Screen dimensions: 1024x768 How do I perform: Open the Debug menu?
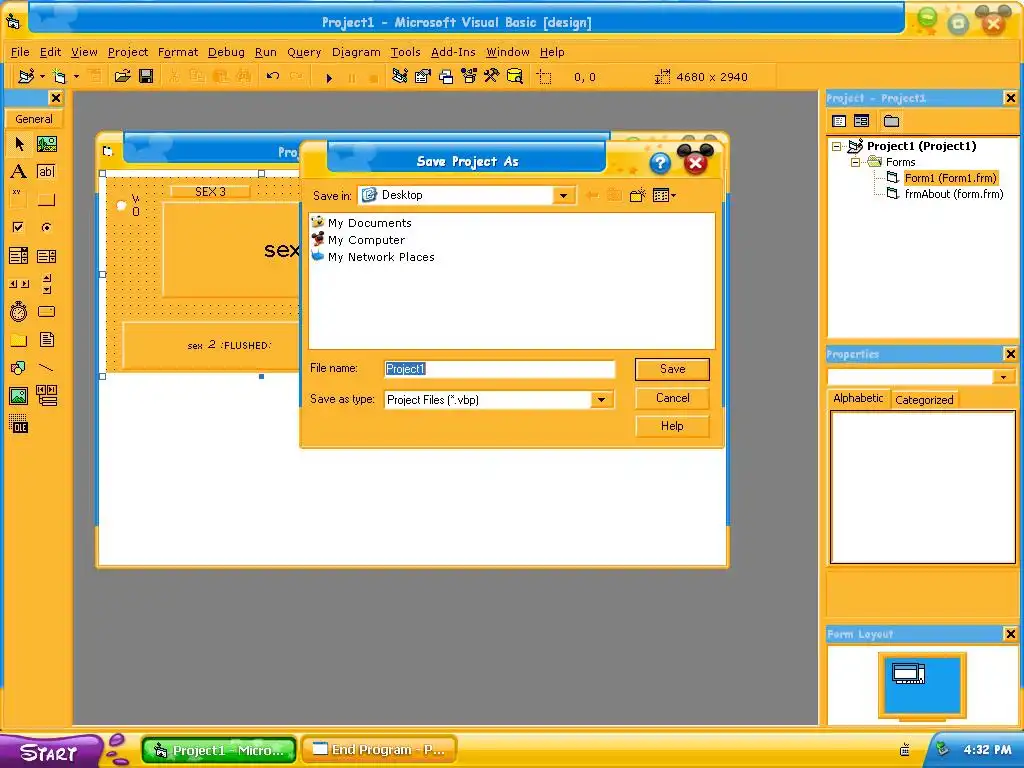[x=226, y=52]
